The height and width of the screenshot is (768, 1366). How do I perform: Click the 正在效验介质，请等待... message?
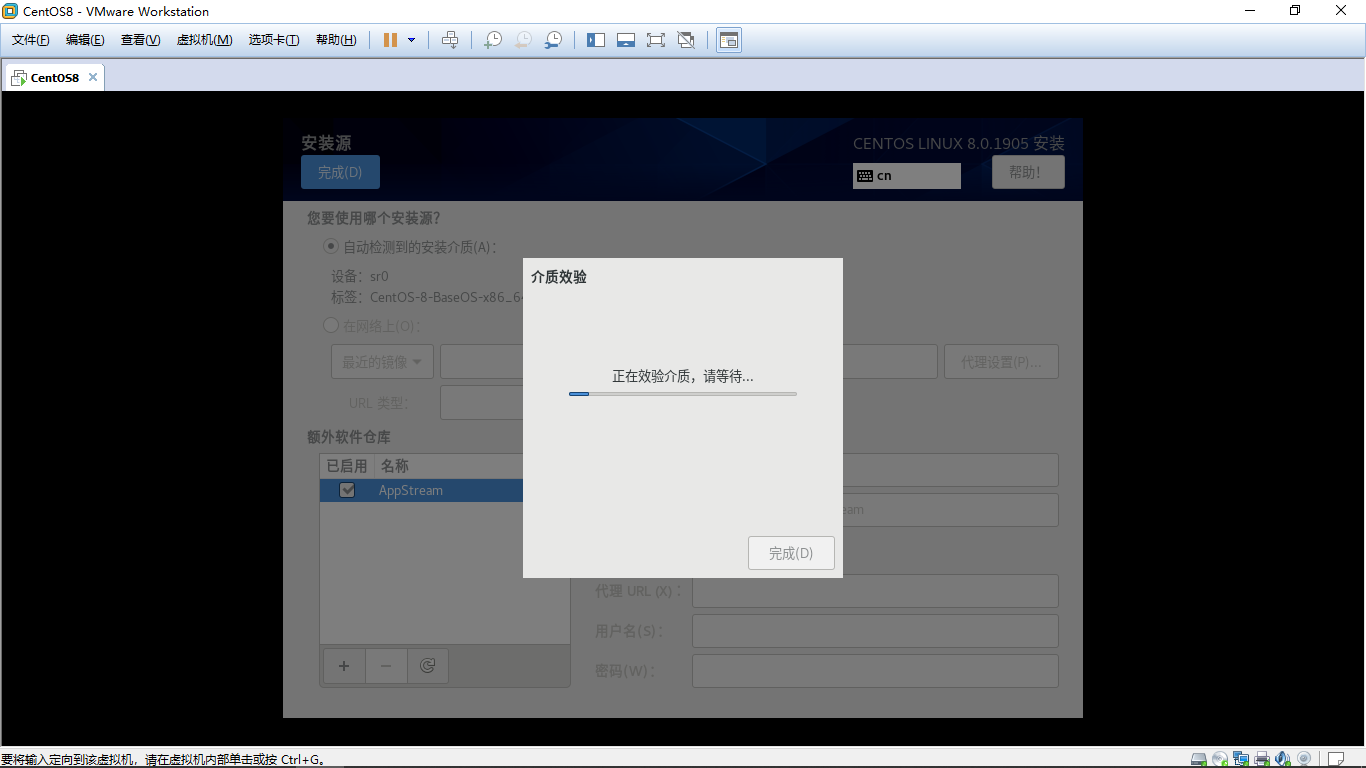(683, 376)
